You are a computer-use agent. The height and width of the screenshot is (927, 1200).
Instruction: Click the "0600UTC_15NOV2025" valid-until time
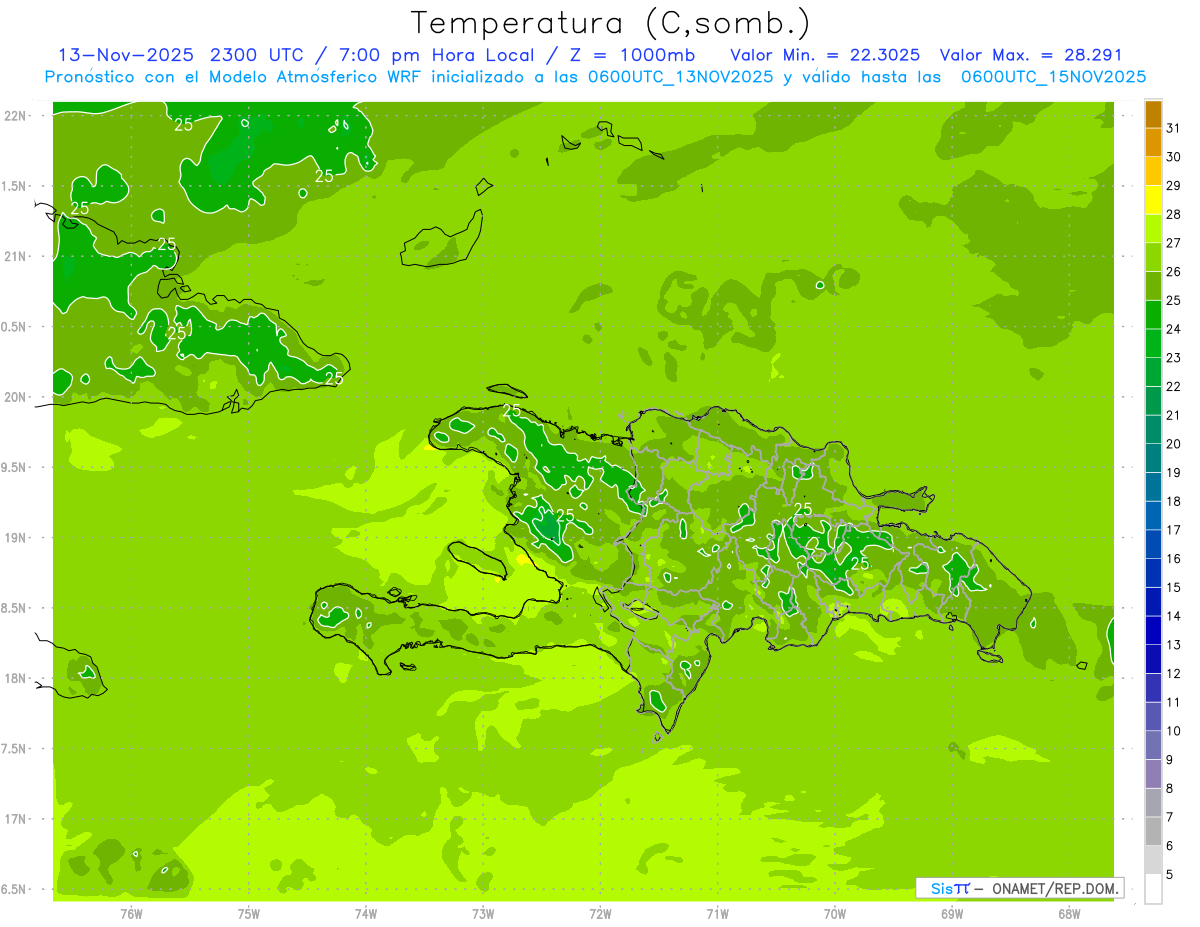pos(1053,77)
